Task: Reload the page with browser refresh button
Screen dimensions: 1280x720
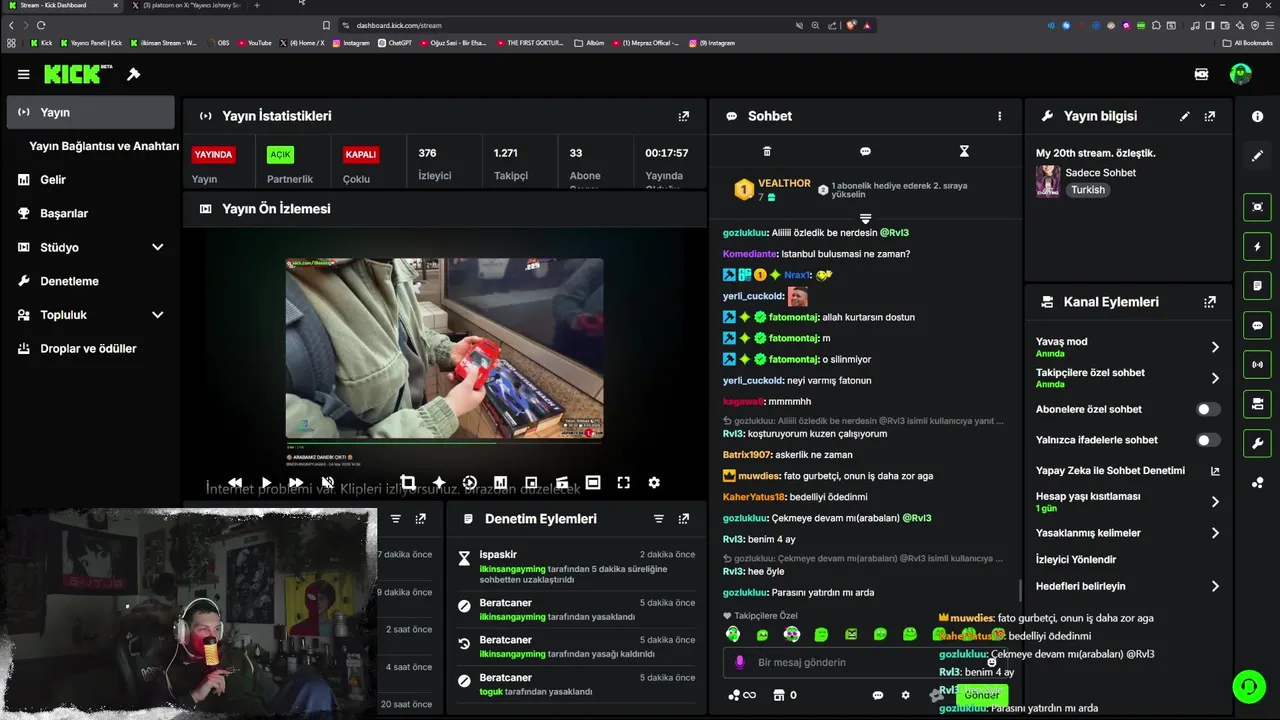Action: [41, 25]
